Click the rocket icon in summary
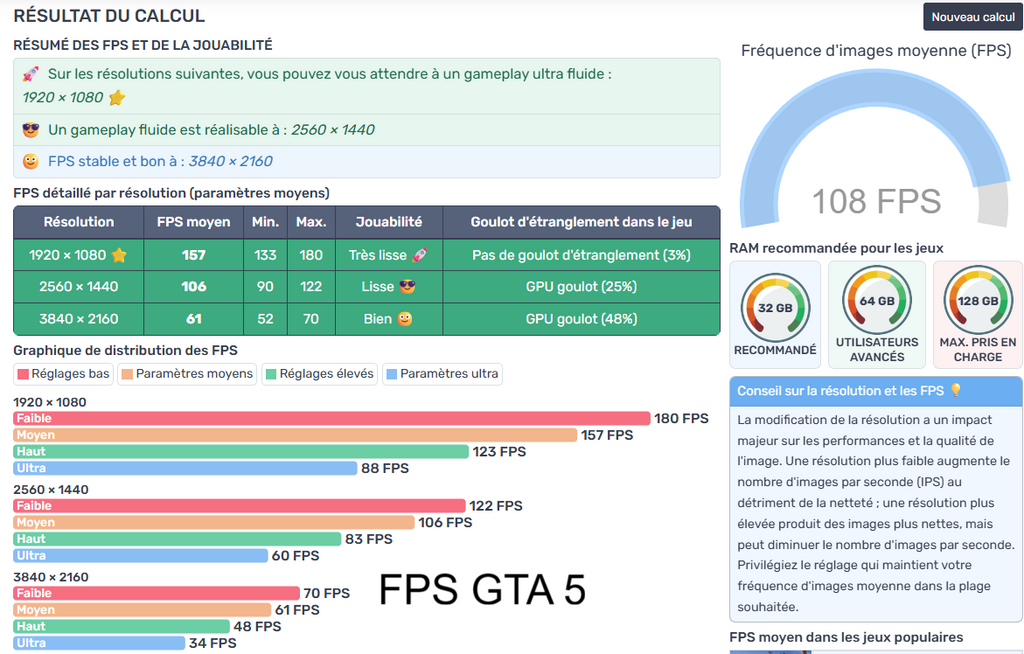Viewport: 1024px width, 654px height. pyautogui.click(x=31, y=74)
